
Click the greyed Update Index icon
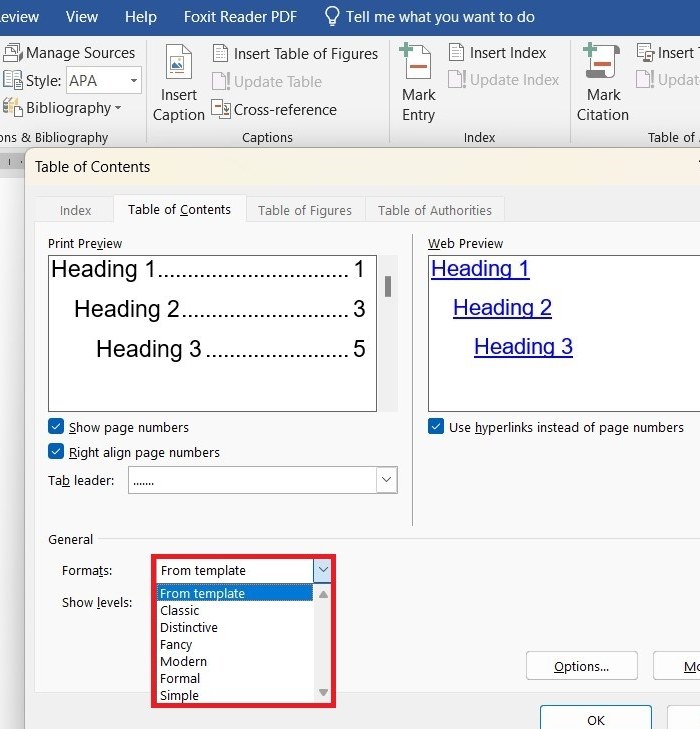pyautogui.click(x=457, y=80)
